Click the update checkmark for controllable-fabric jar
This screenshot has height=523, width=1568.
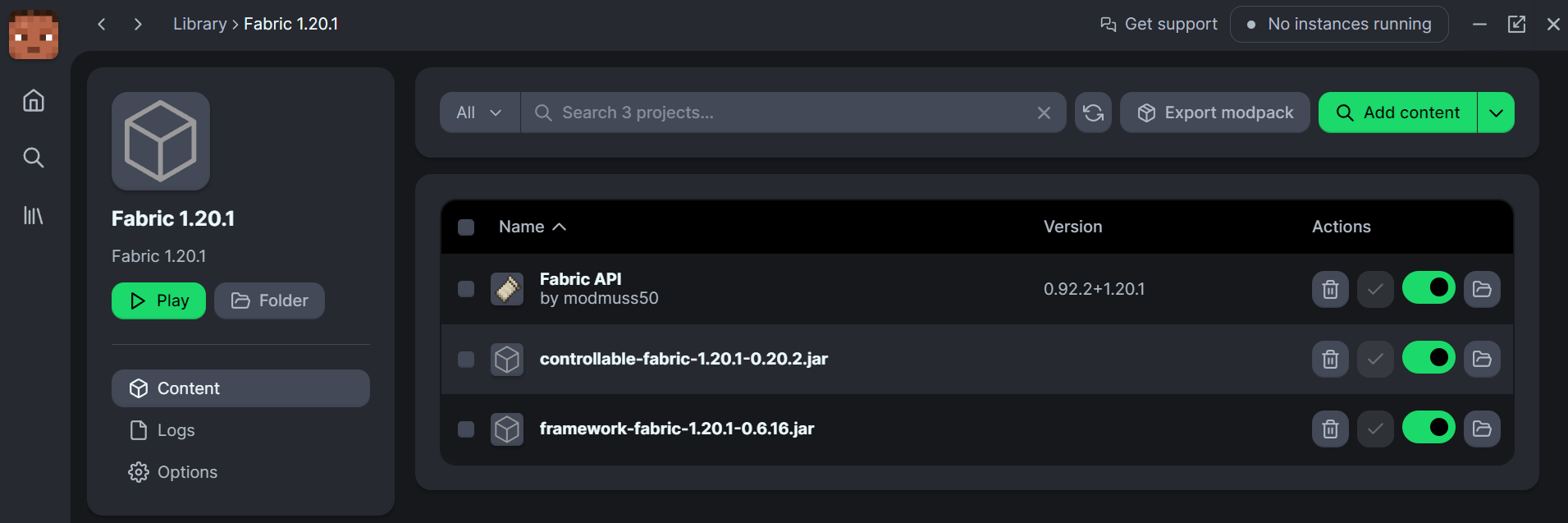[1375, 359]
